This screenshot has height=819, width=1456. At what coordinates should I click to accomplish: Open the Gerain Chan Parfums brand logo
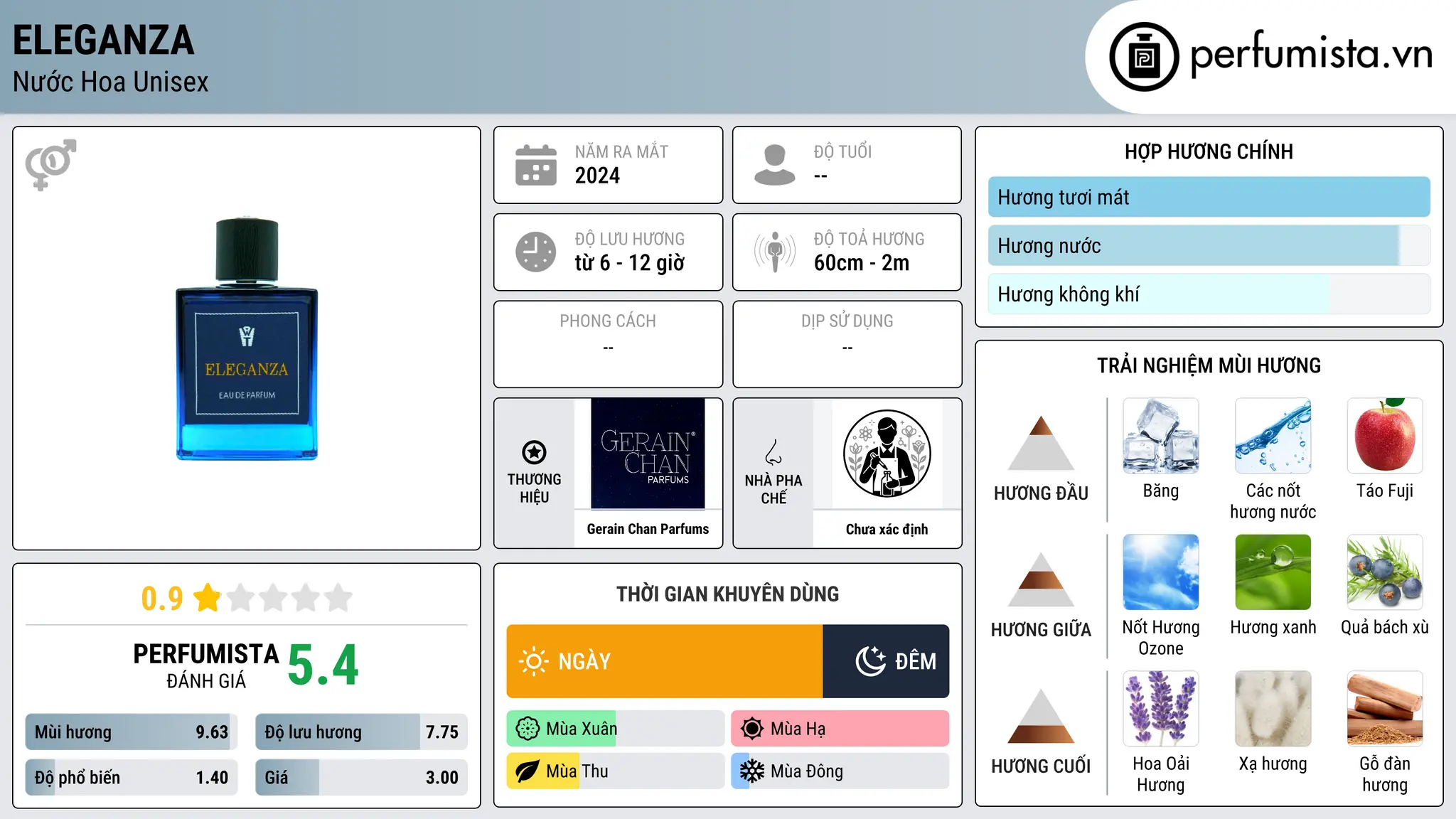[x=648, y=454]
